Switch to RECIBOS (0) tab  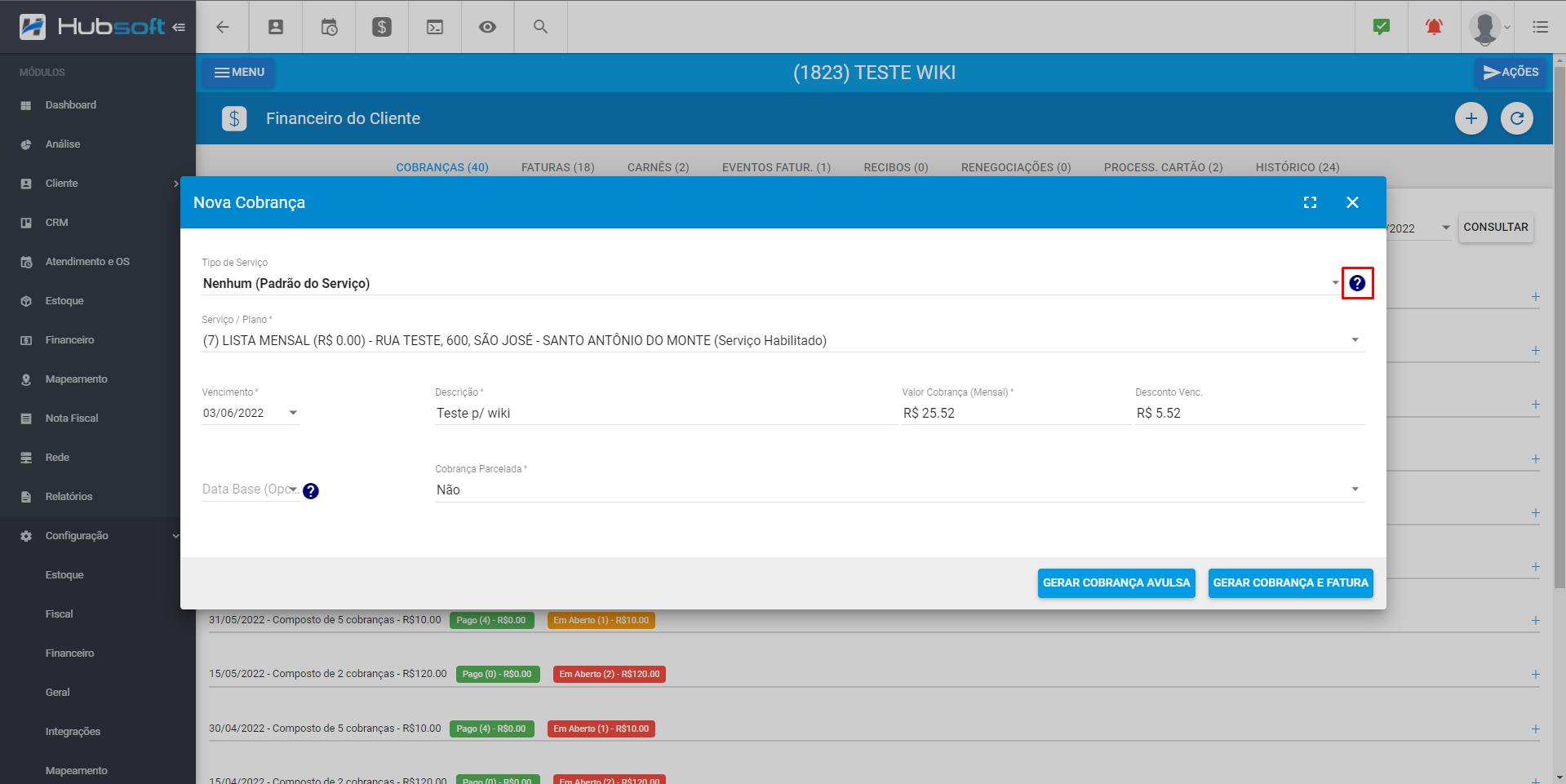coord(896,167)
